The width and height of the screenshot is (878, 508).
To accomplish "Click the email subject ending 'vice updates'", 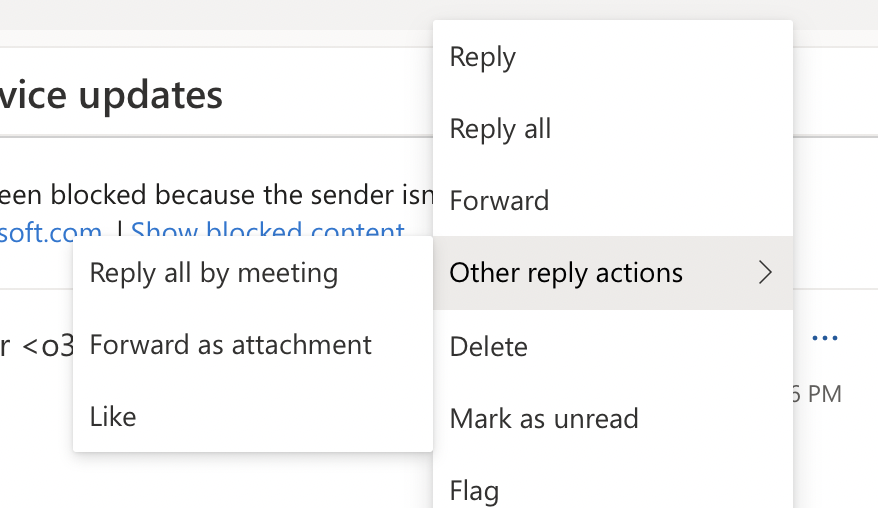I will [x=111, y=95].
